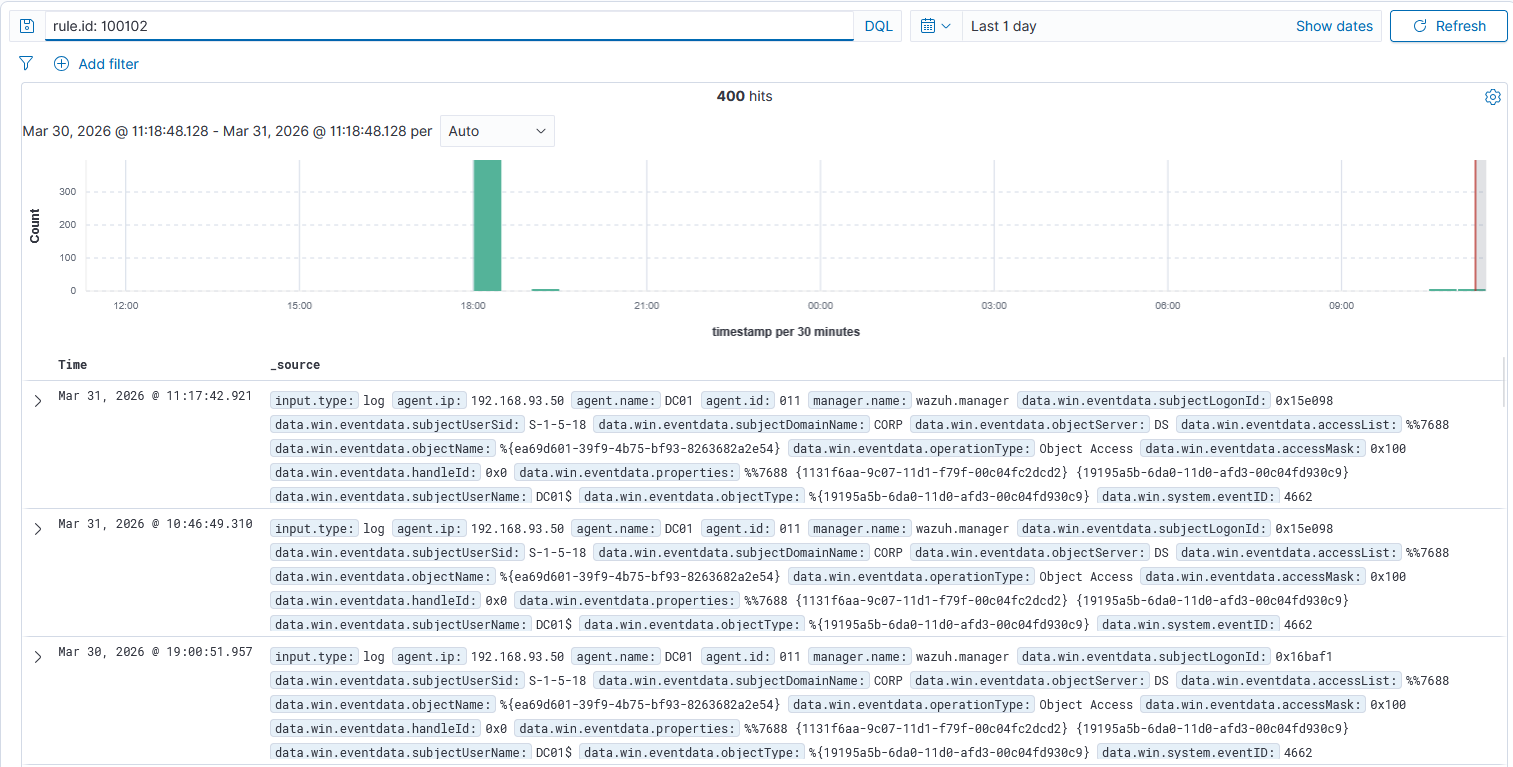Click the timestamp per 30 minutes label

pos(785,331)
